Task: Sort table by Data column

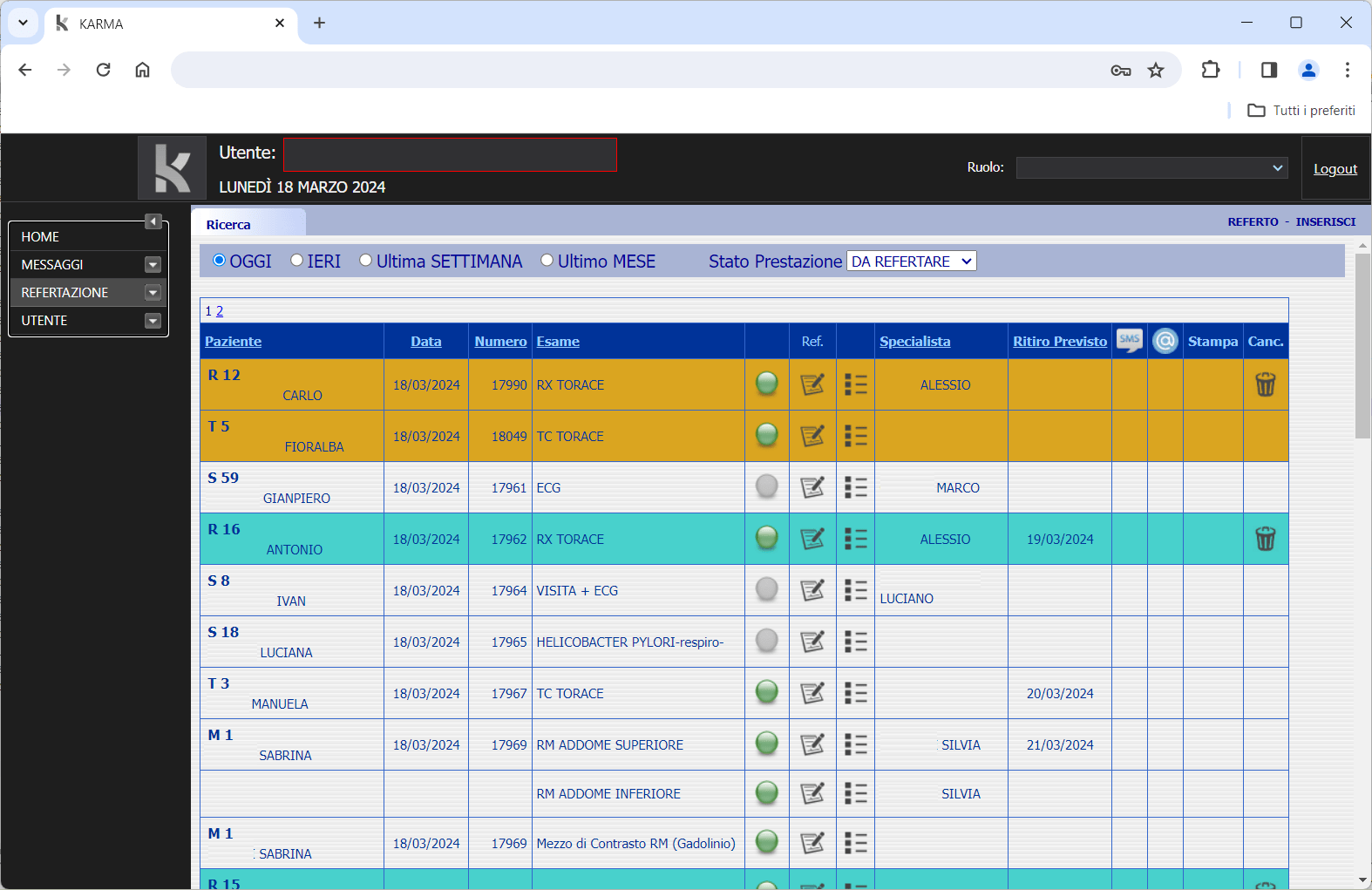Action: (426, 342)
